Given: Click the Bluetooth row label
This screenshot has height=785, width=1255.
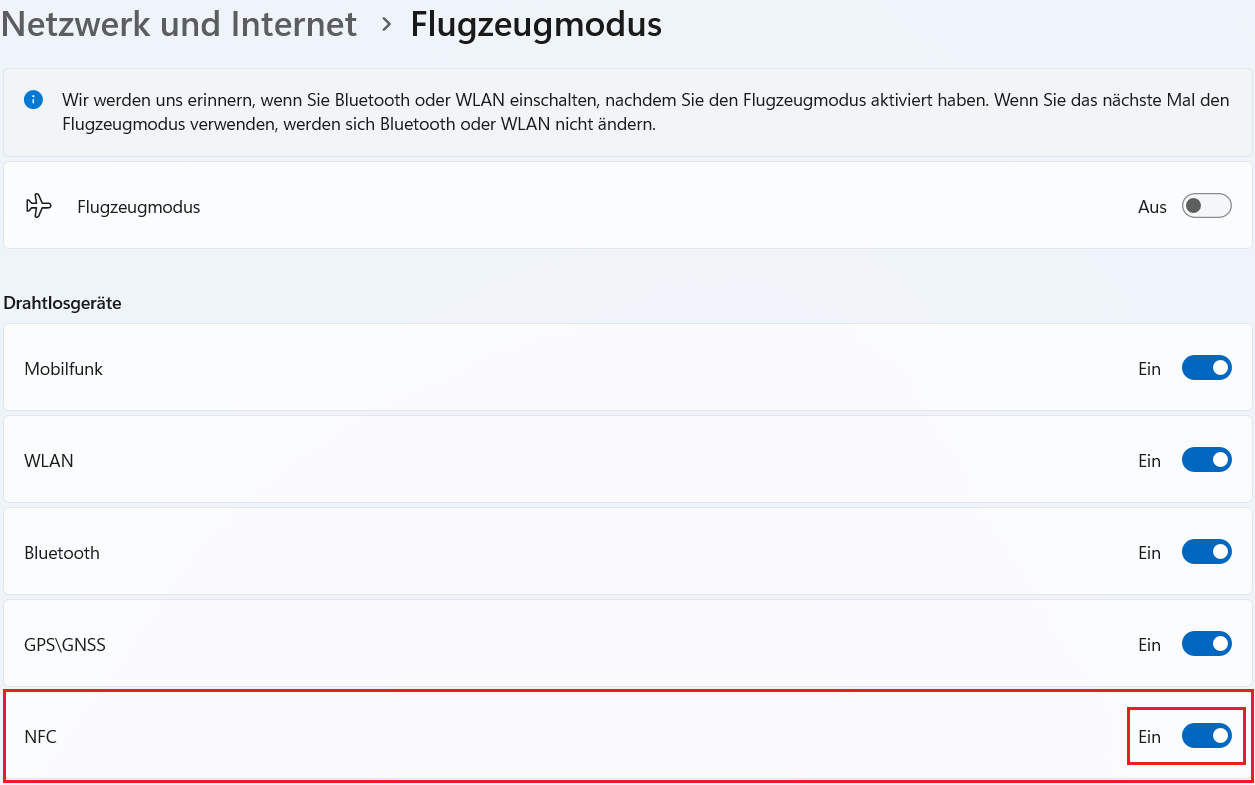Looking at the screenshot, I should (x=62, y=553).
